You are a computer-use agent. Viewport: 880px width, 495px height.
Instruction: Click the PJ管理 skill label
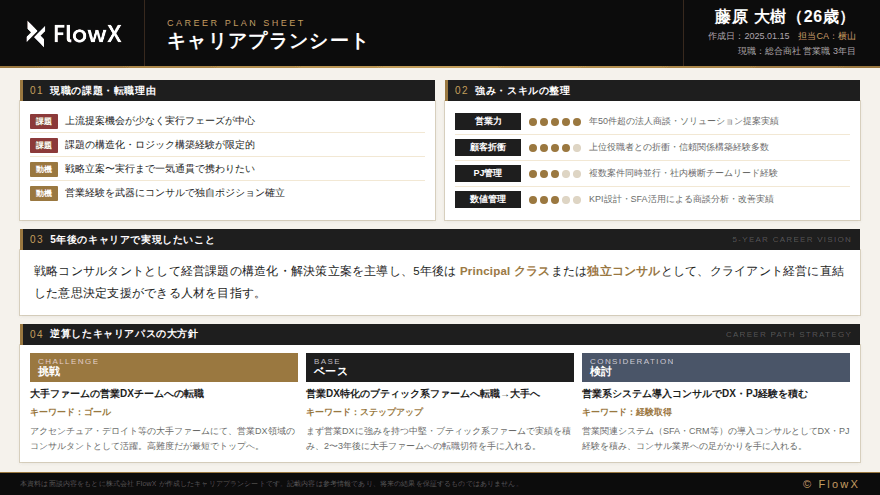(x=487, y=174)
